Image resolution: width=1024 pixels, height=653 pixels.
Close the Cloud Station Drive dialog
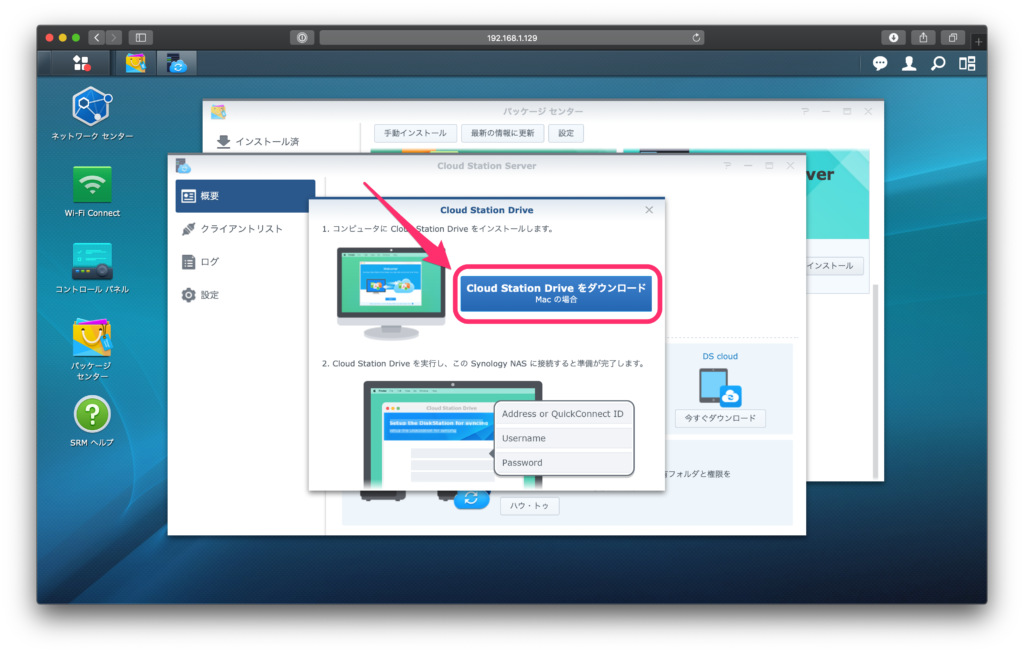point(649,210)
